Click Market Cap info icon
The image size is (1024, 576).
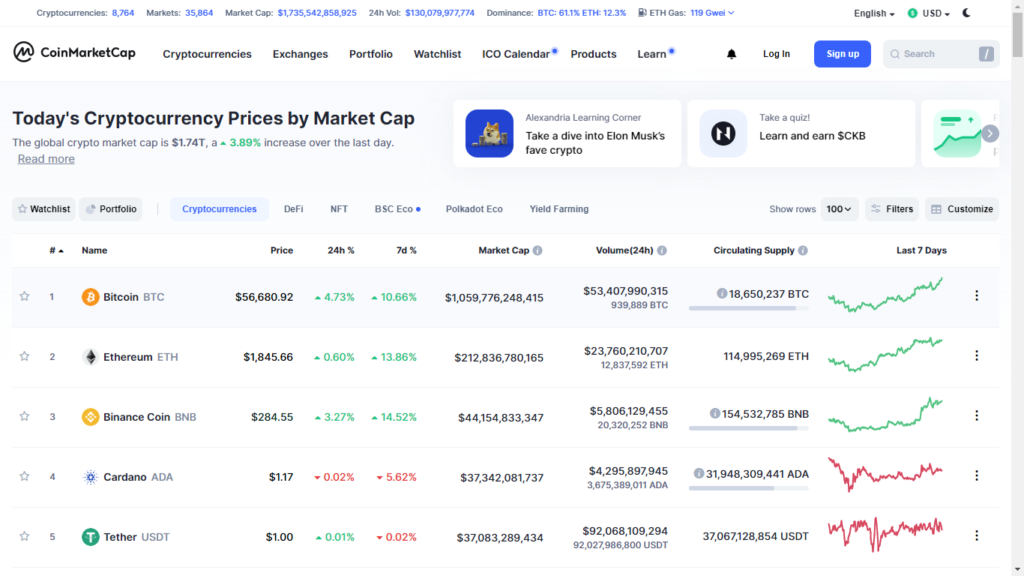point(537,250)
